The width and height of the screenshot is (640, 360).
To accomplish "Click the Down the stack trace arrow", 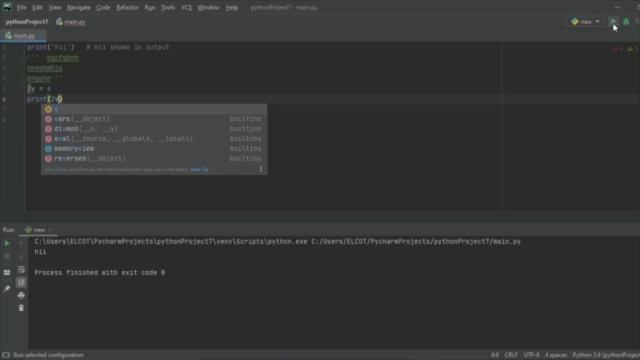I will [21, 257].
